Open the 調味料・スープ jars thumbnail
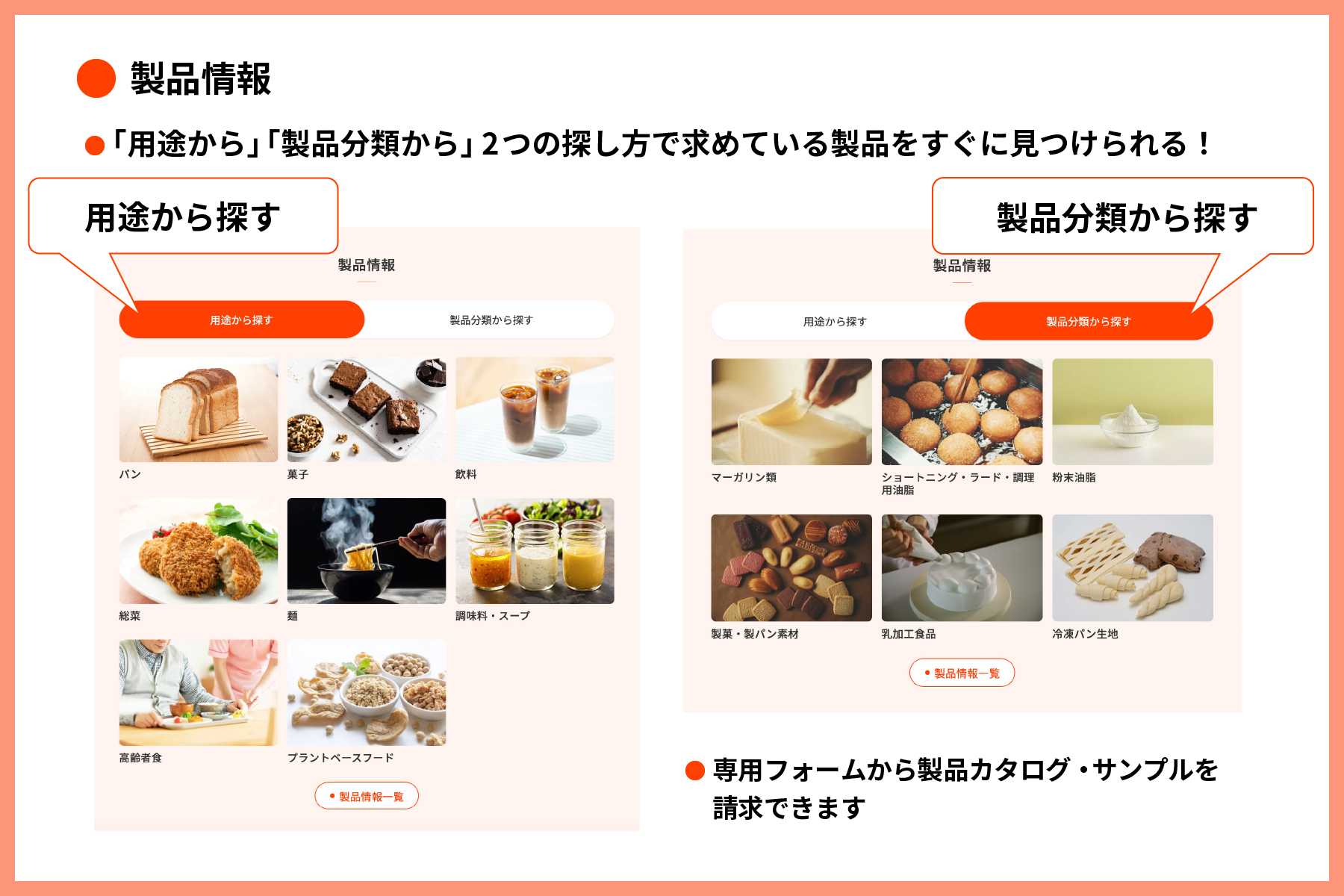This screenshot has width=1344, height=896. 535,551
